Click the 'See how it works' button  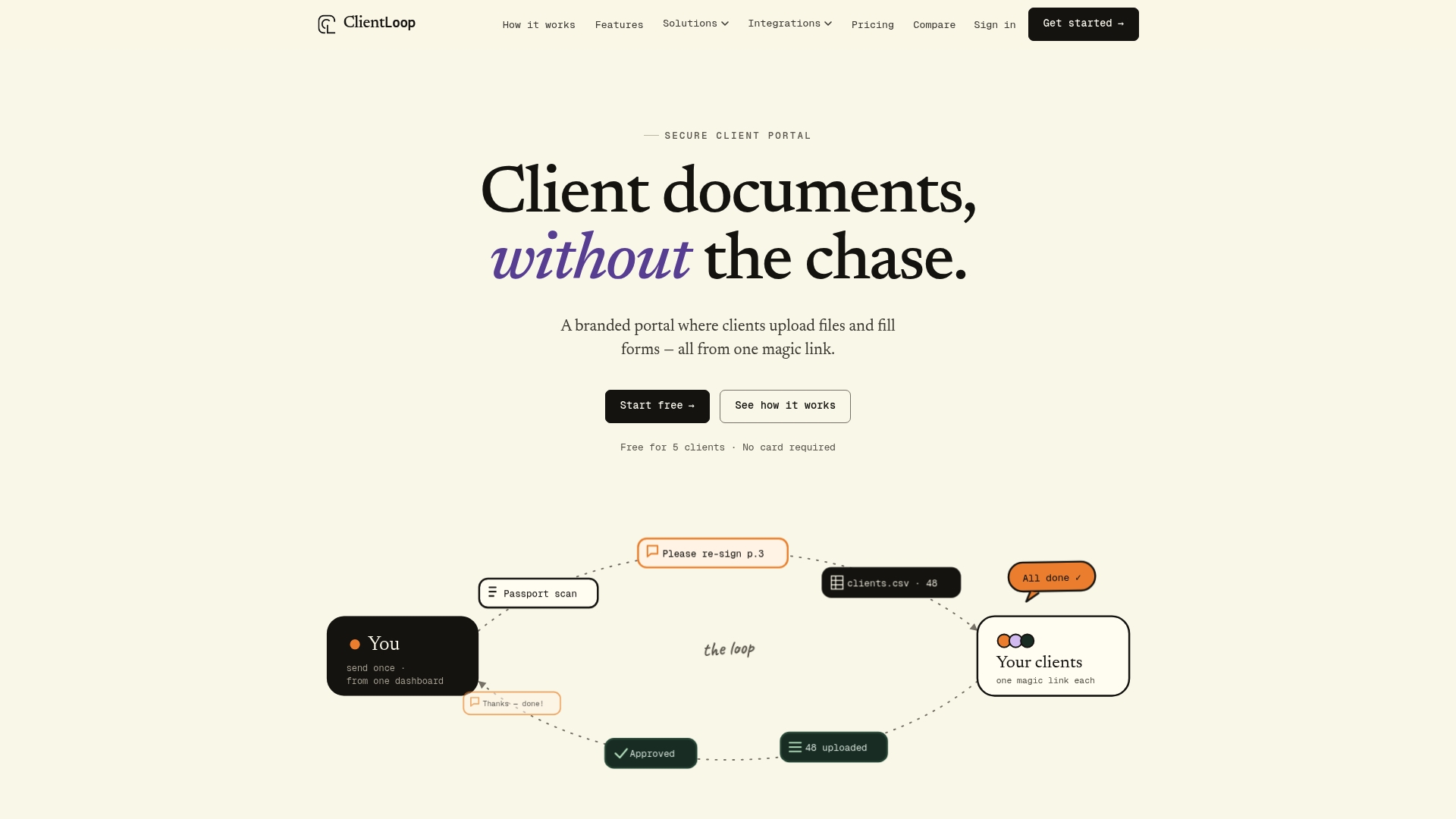785,406
